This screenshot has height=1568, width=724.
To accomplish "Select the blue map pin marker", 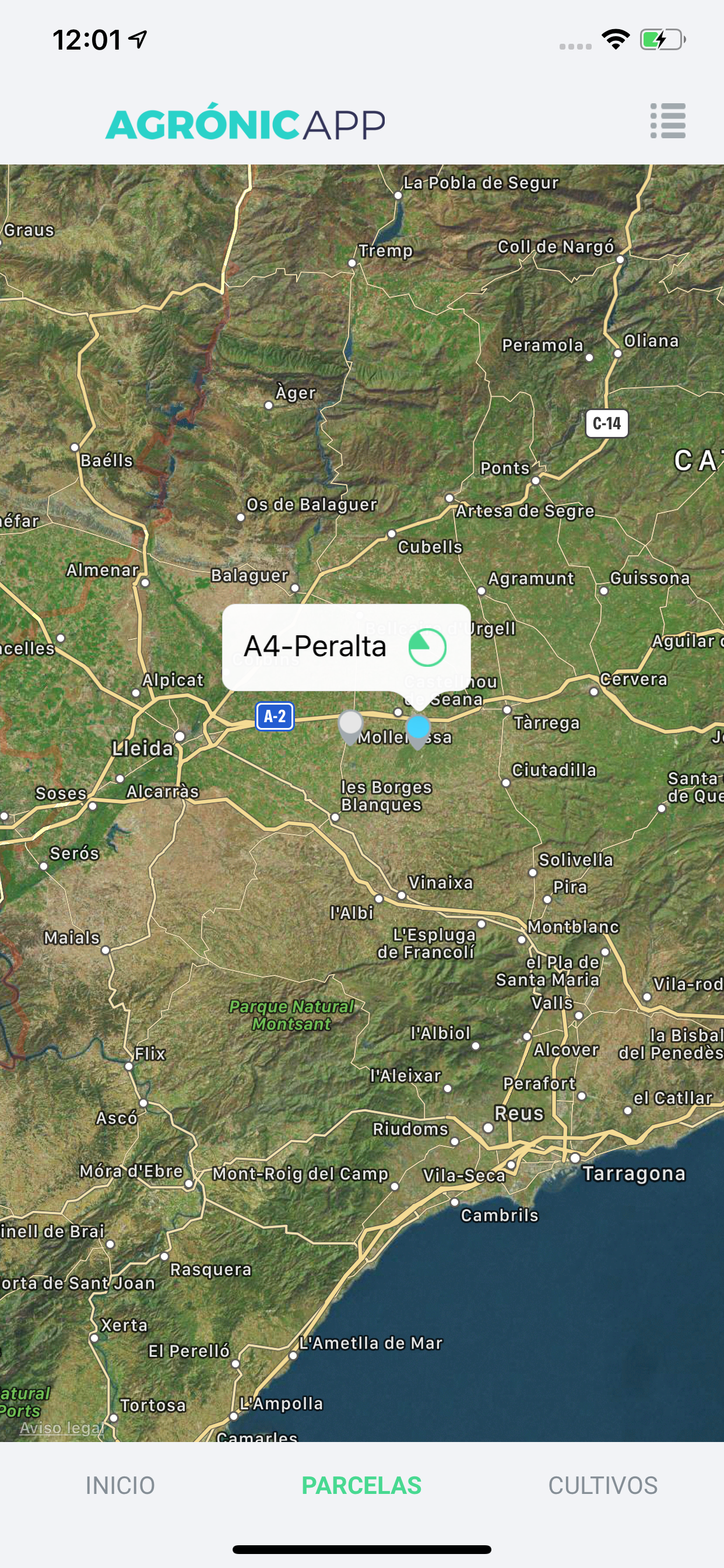I will [x=418, y=730].
